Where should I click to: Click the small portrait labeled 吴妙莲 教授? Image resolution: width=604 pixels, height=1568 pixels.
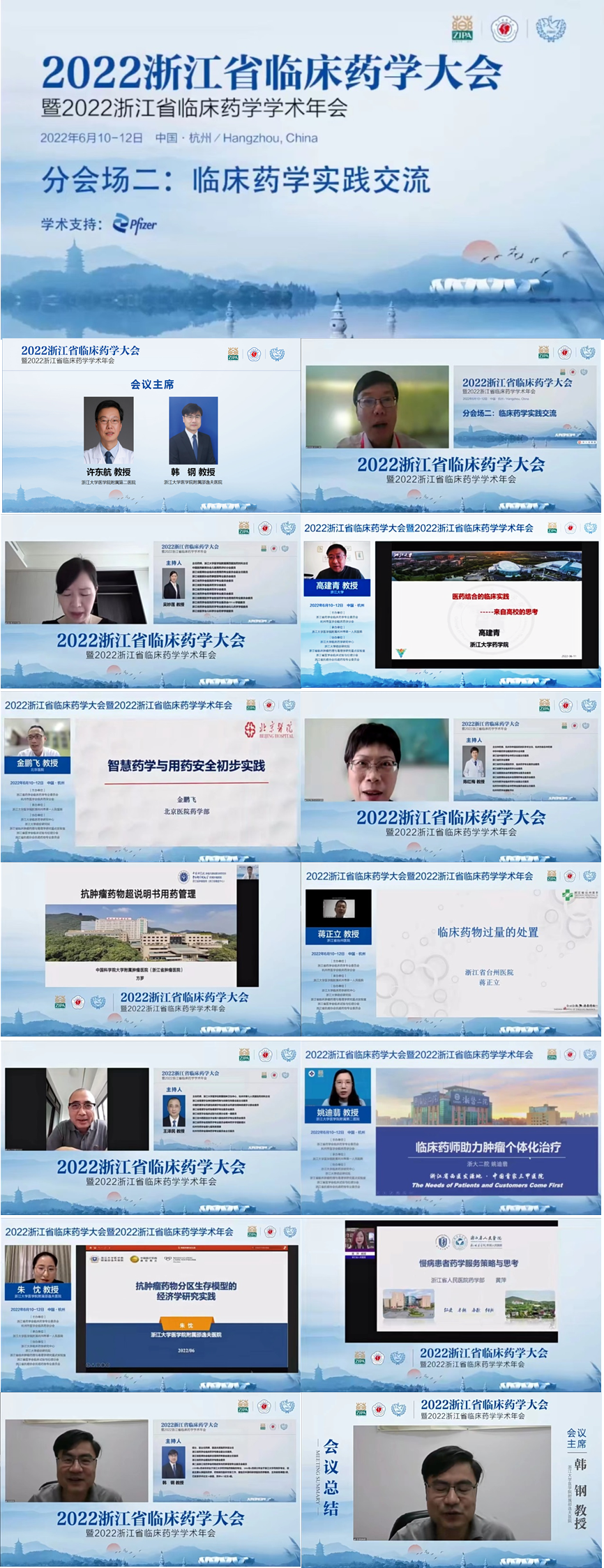pyautogui.click(x=174, y=583)
